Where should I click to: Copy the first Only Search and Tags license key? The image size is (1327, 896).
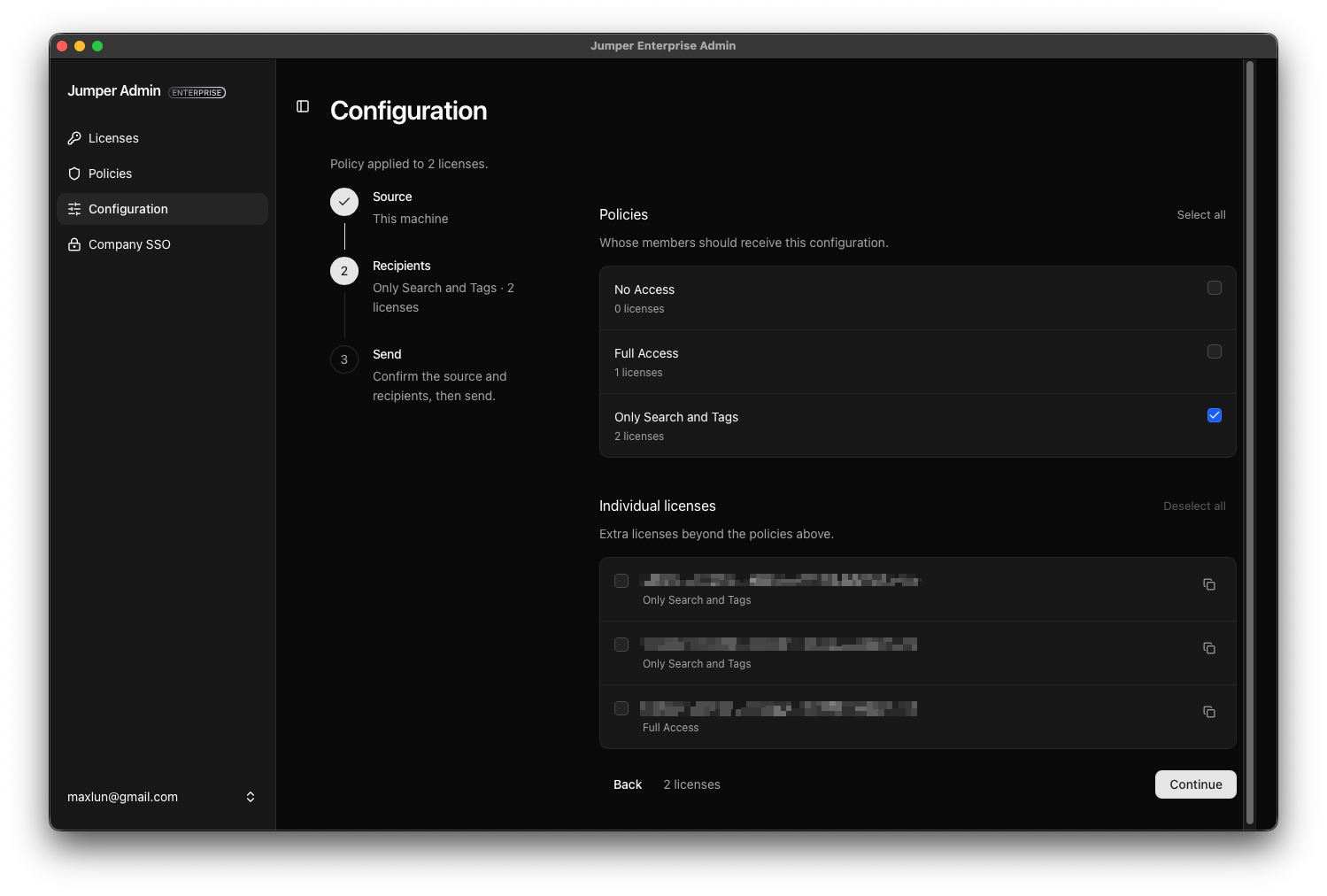[1209, 584]
